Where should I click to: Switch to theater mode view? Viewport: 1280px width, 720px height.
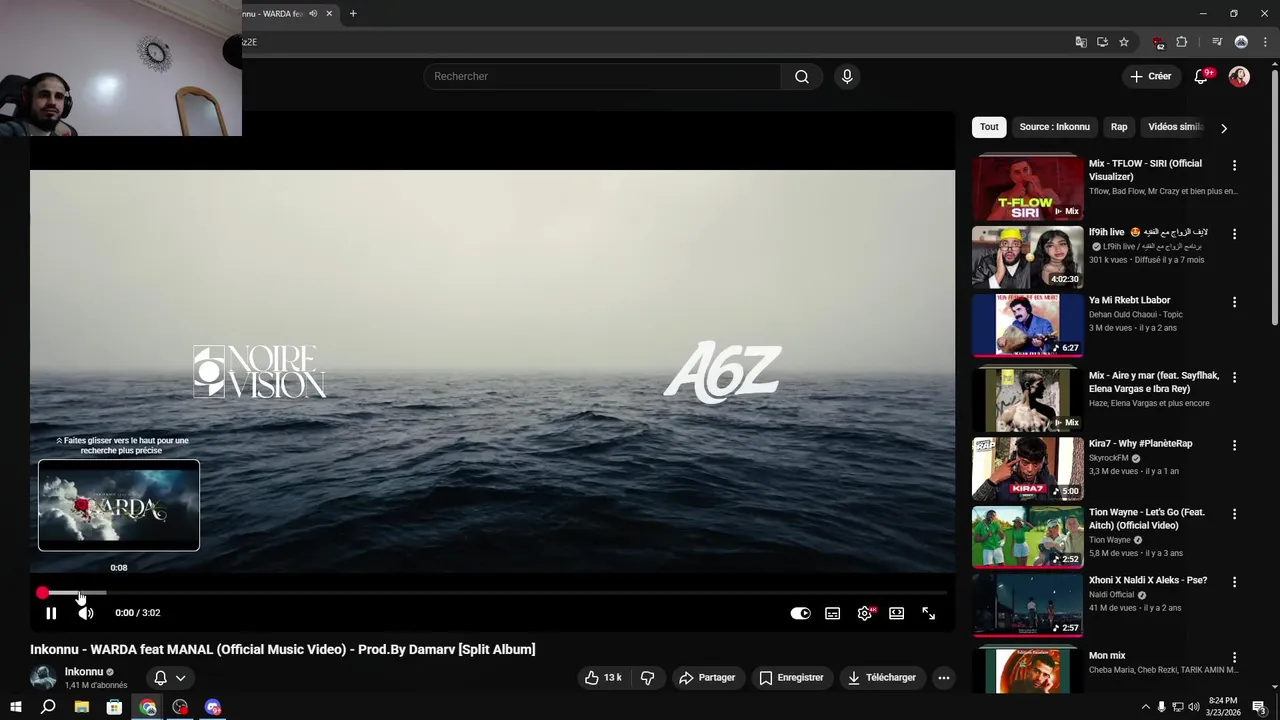[897, 613]
